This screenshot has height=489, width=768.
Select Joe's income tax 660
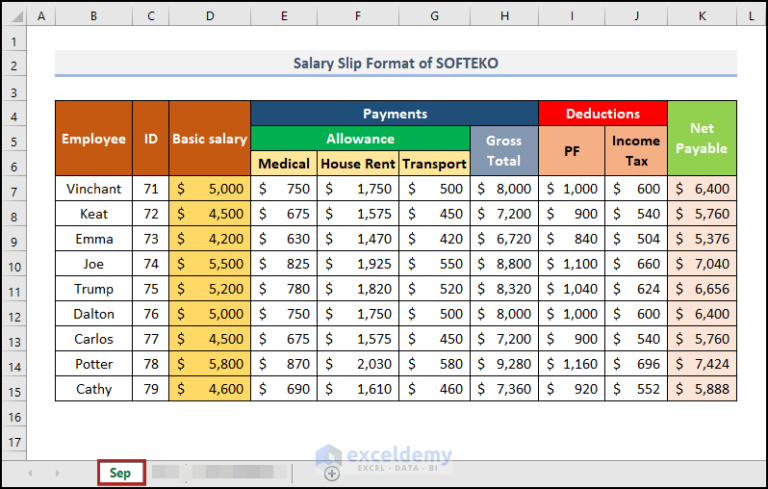pos(636,264)
